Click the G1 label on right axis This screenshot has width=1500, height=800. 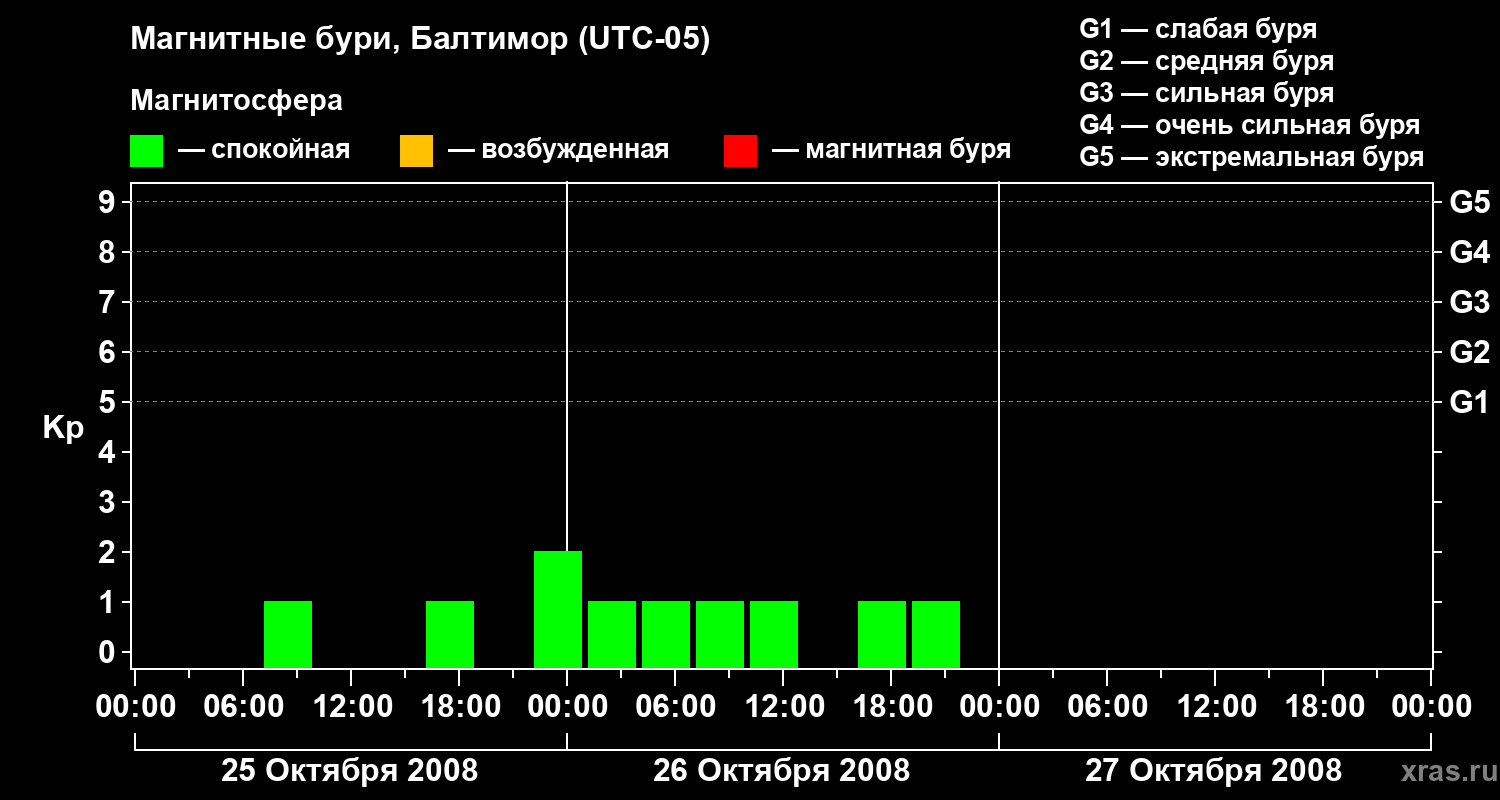tap(1470, 402)
